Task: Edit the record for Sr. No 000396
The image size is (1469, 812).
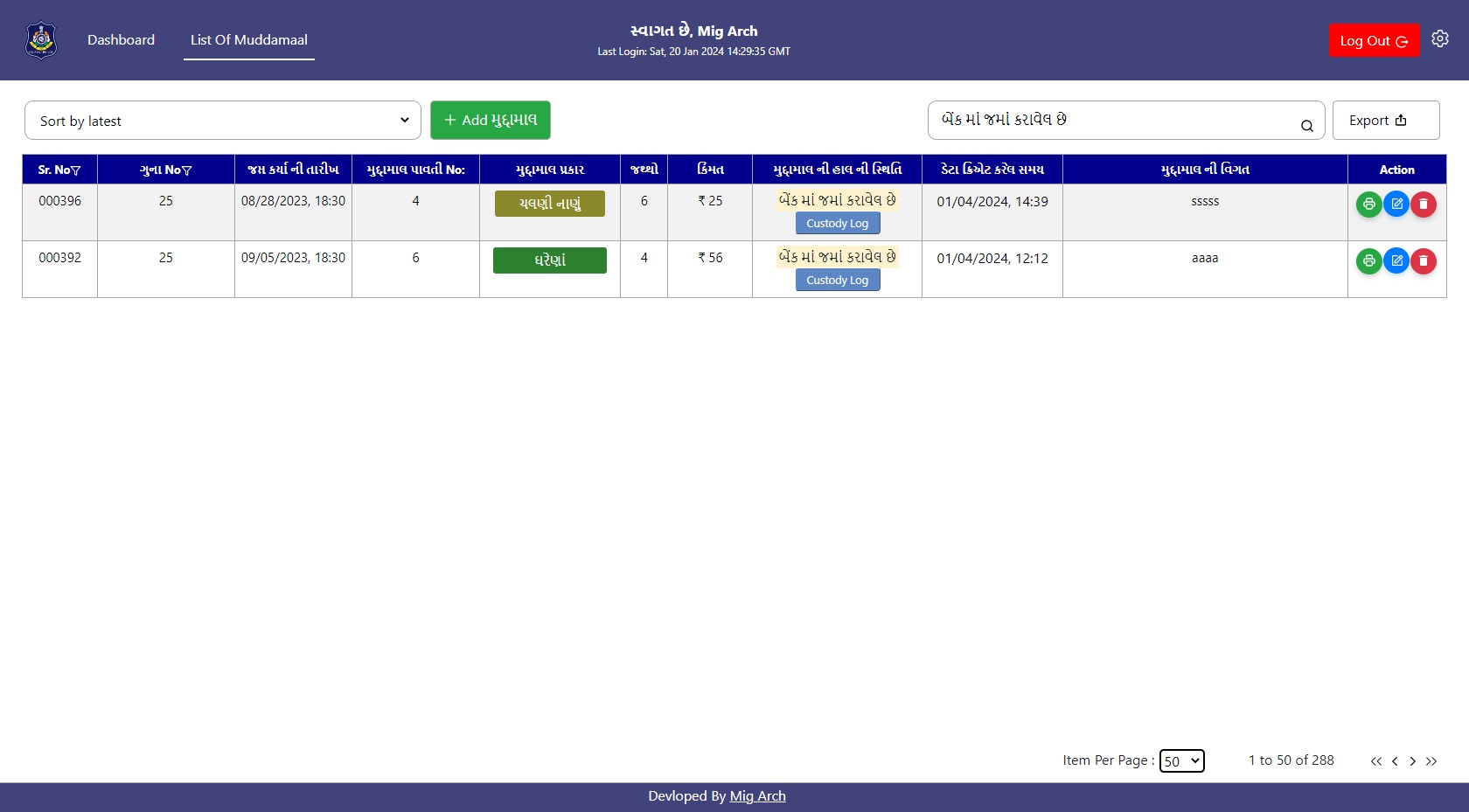Action: pos(1396,205)
